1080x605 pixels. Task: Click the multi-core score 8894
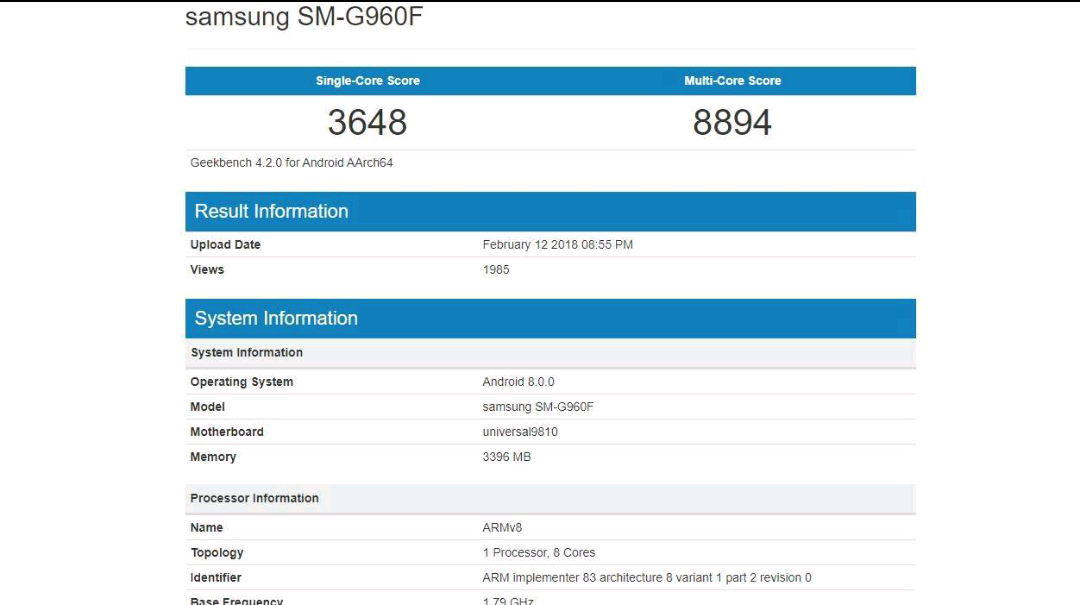point(732,123)
